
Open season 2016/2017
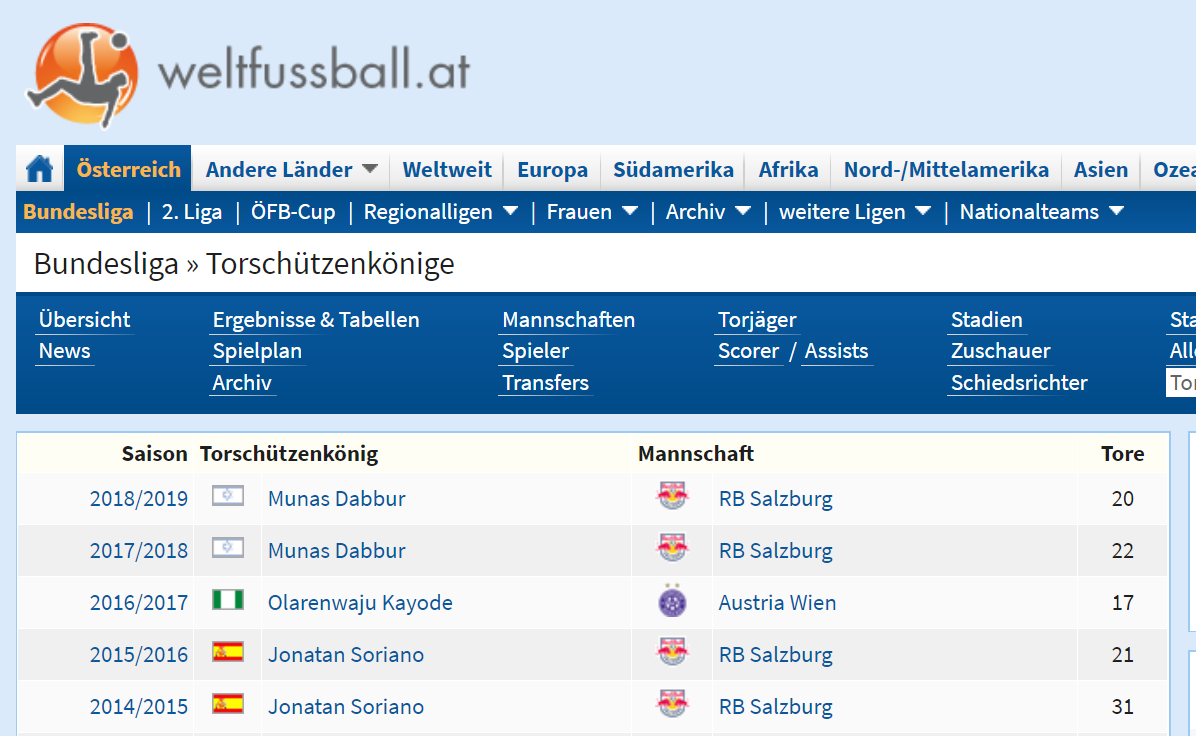click(x=139, y=603)
